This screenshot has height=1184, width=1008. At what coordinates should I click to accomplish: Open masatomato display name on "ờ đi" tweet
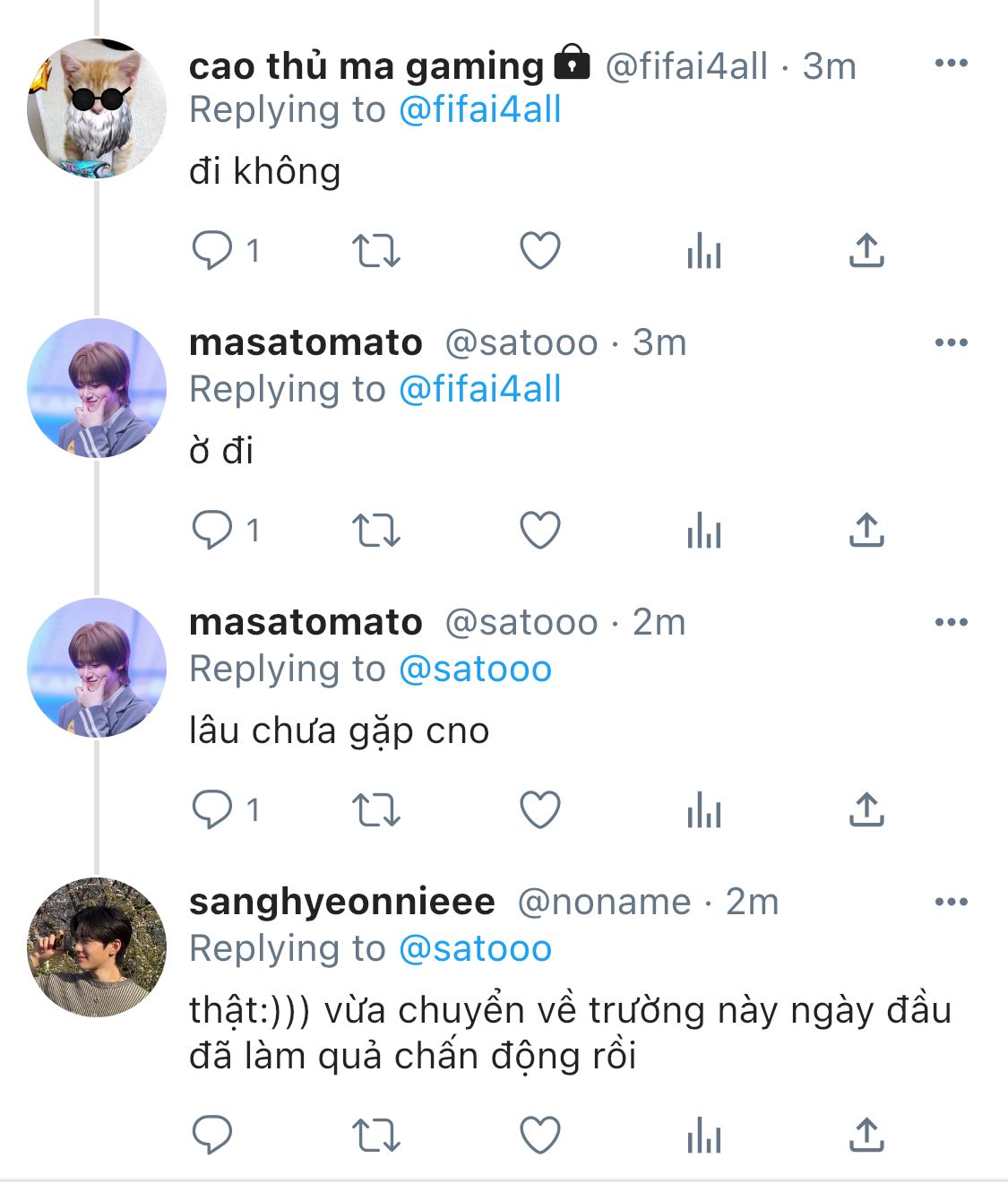(x=306, y=342)
